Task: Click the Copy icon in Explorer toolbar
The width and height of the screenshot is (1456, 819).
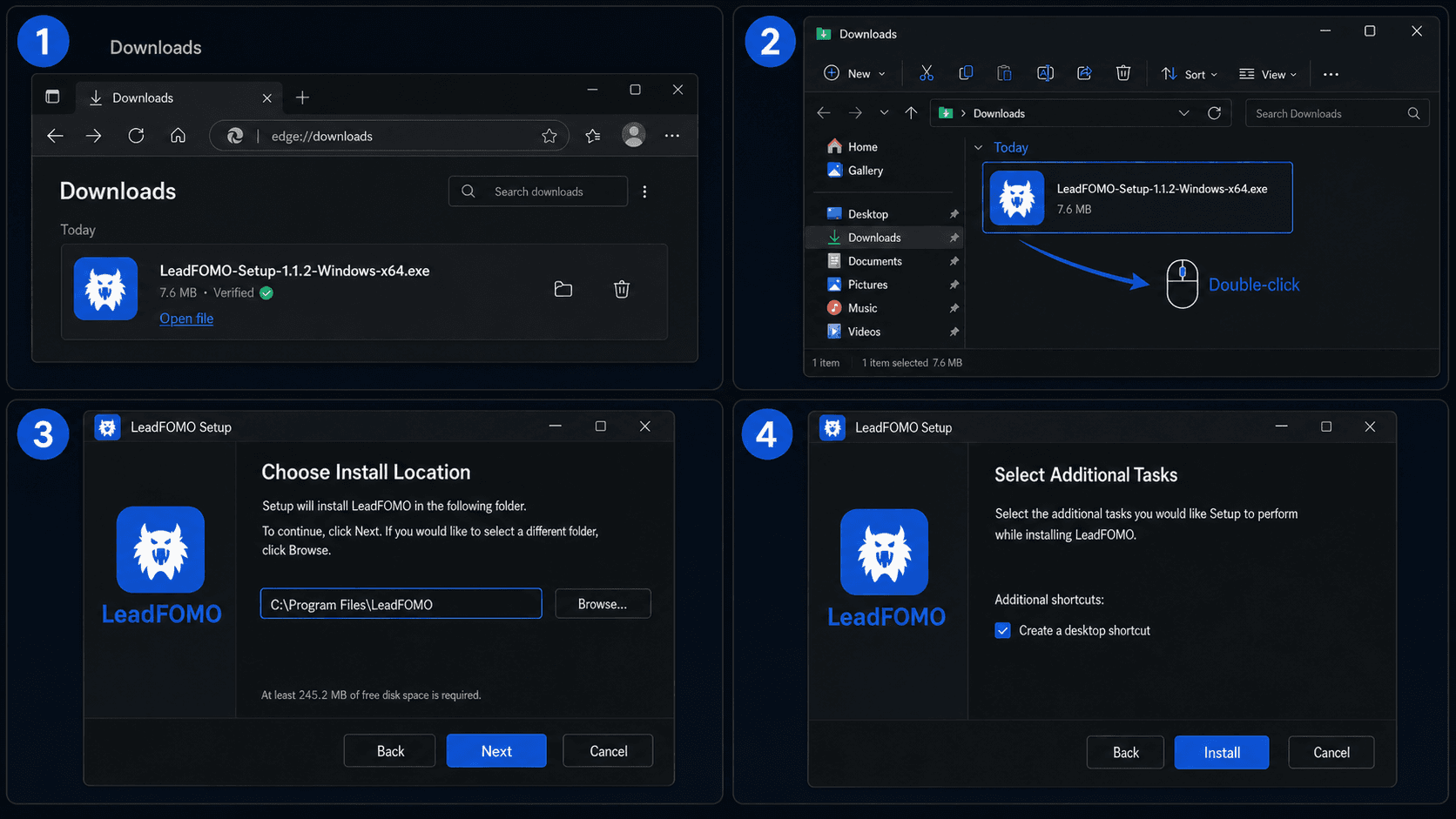Action: tap(966, 73)
